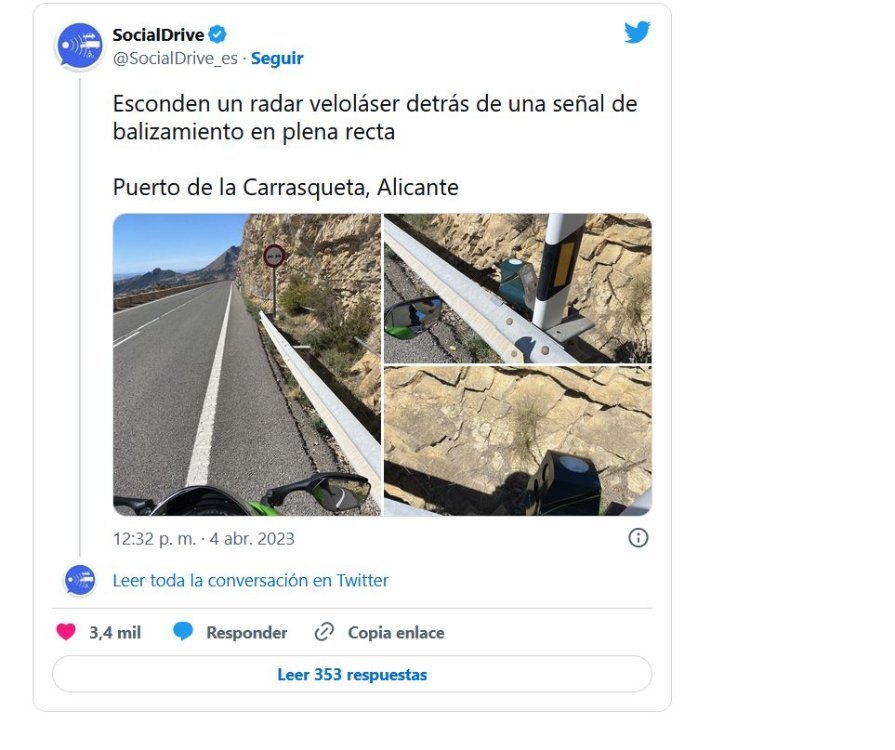Click the Twitter bird logo
This screenshot has height=750, width=895.
637,32
